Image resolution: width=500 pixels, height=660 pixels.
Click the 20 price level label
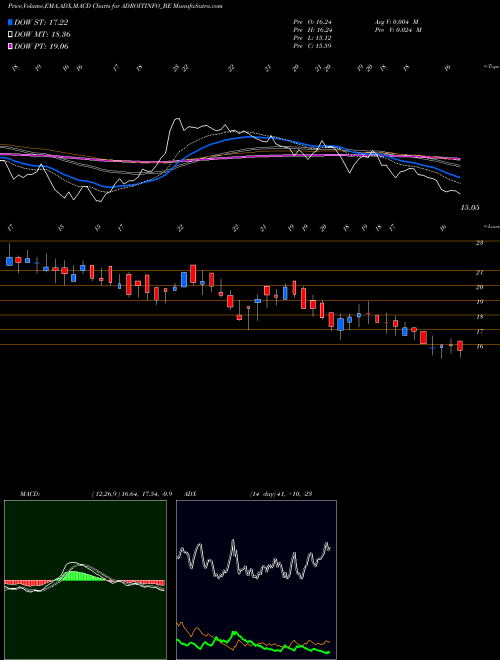(x=479, y=287)
